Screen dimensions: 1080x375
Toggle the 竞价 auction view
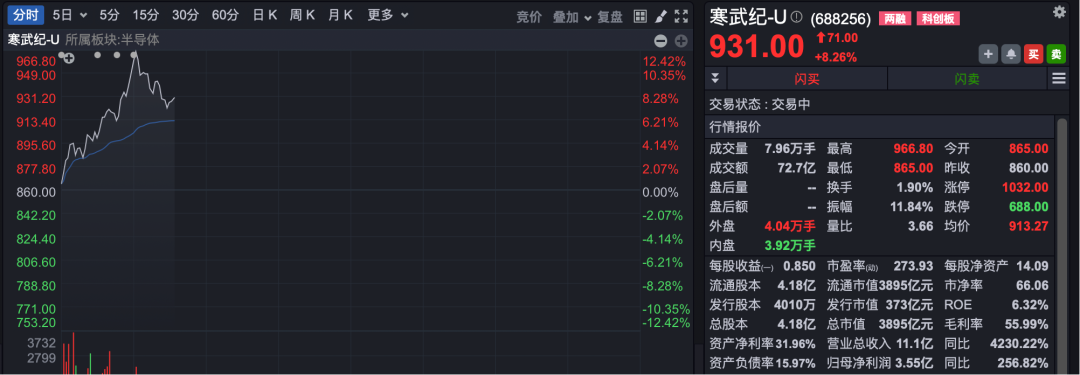point(529,17)
